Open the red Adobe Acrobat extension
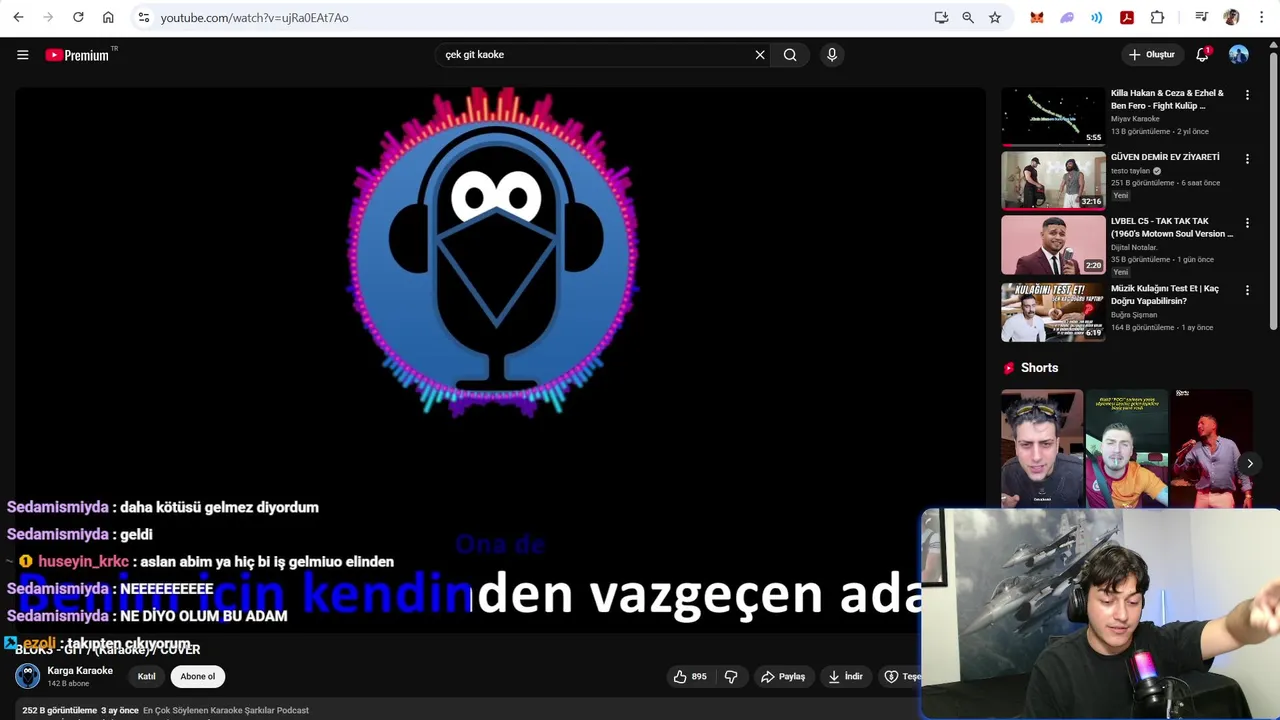This screenshot has height=720, width=1280. [1127, 17]
